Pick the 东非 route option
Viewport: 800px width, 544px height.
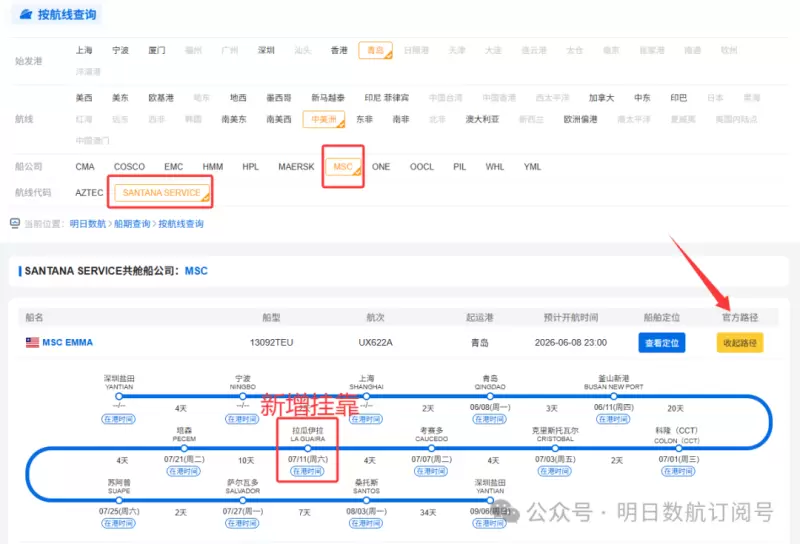pos(364,119)
